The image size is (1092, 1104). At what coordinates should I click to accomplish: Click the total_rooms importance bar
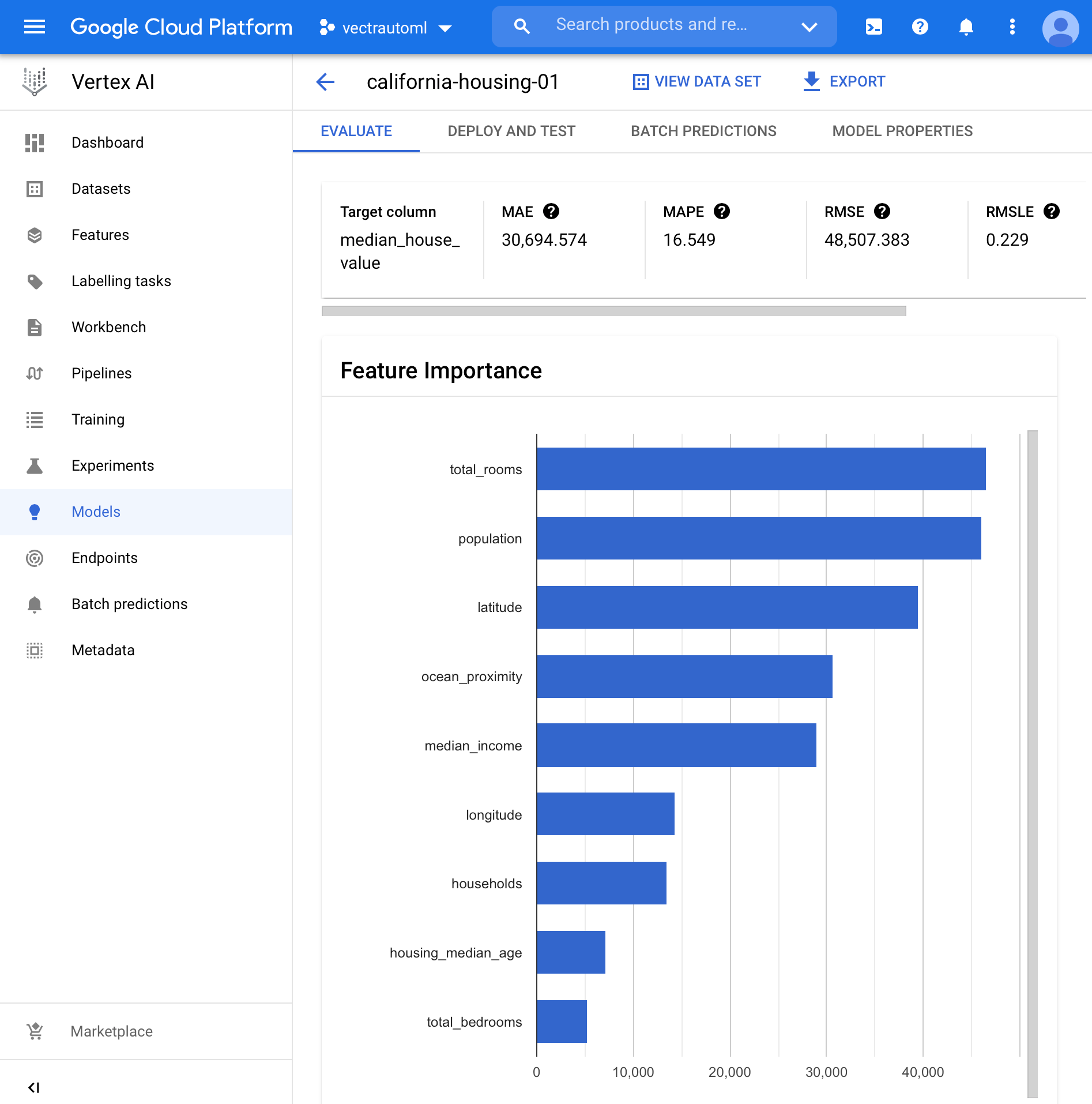[760, 469]
